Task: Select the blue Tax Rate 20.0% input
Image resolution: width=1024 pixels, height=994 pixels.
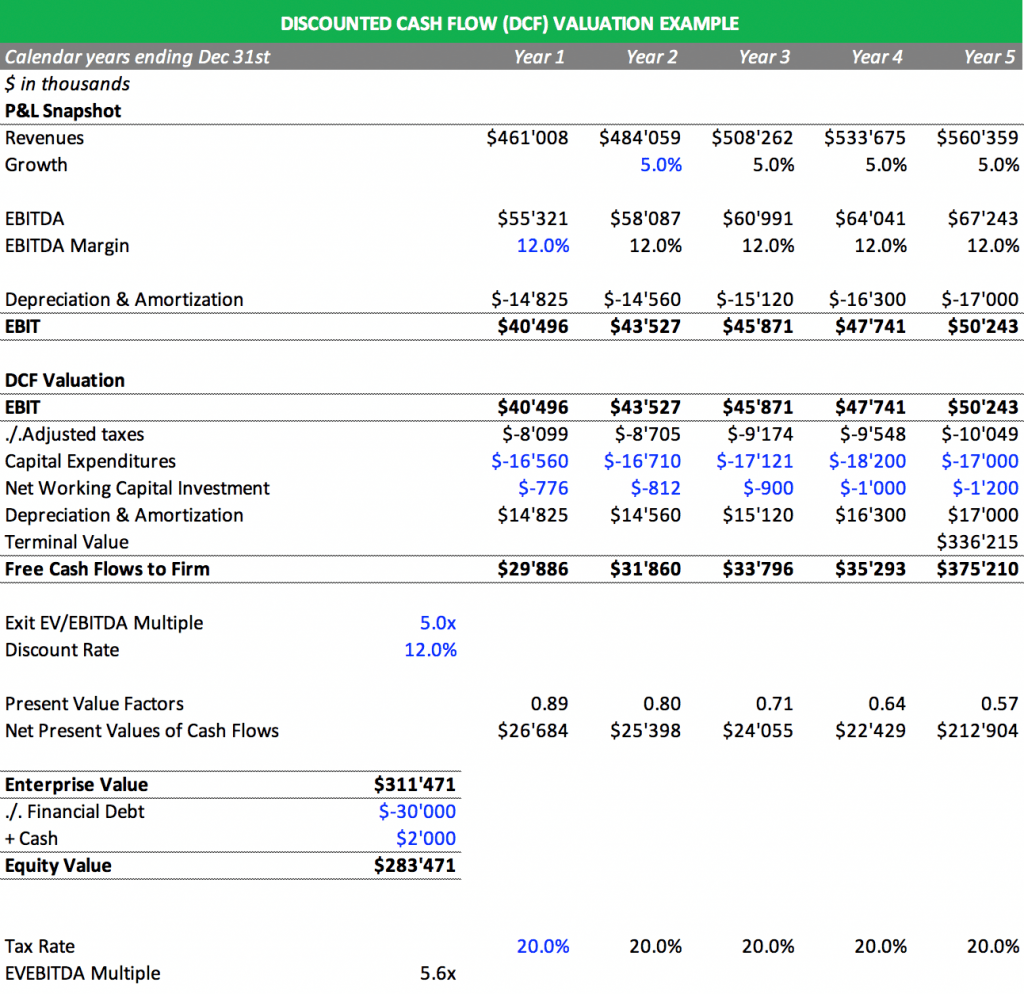Action: click(543, 946)
